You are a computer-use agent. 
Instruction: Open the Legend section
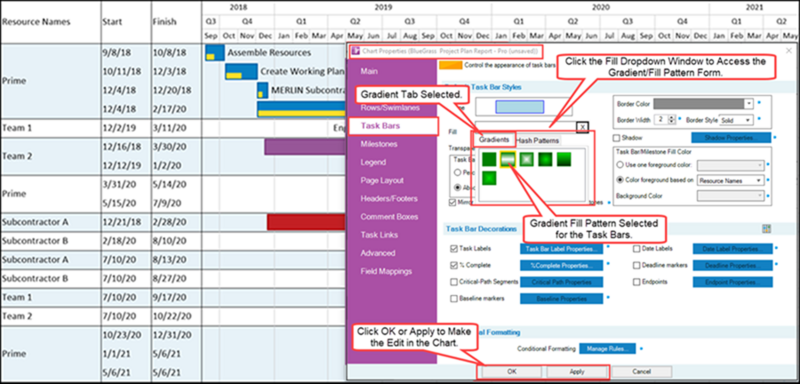point(373,162)
